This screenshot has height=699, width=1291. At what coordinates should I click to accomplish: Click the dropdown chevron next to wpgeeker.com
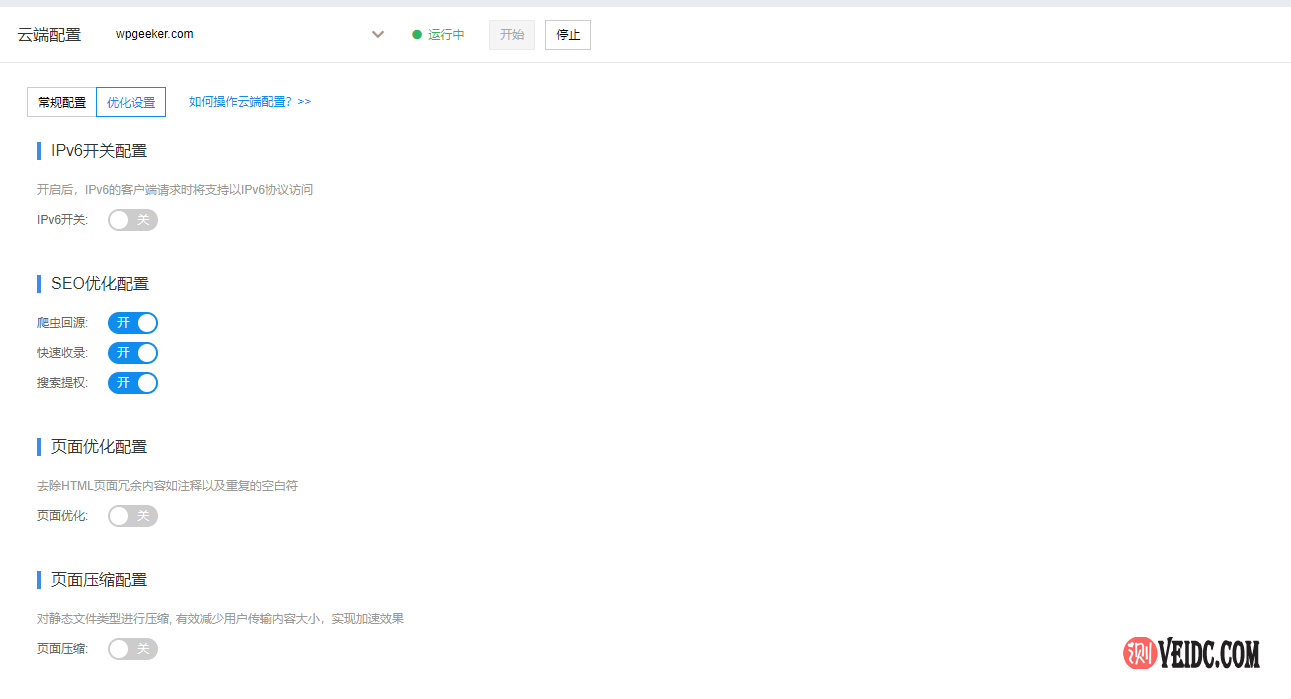click(x=377, y=33)
